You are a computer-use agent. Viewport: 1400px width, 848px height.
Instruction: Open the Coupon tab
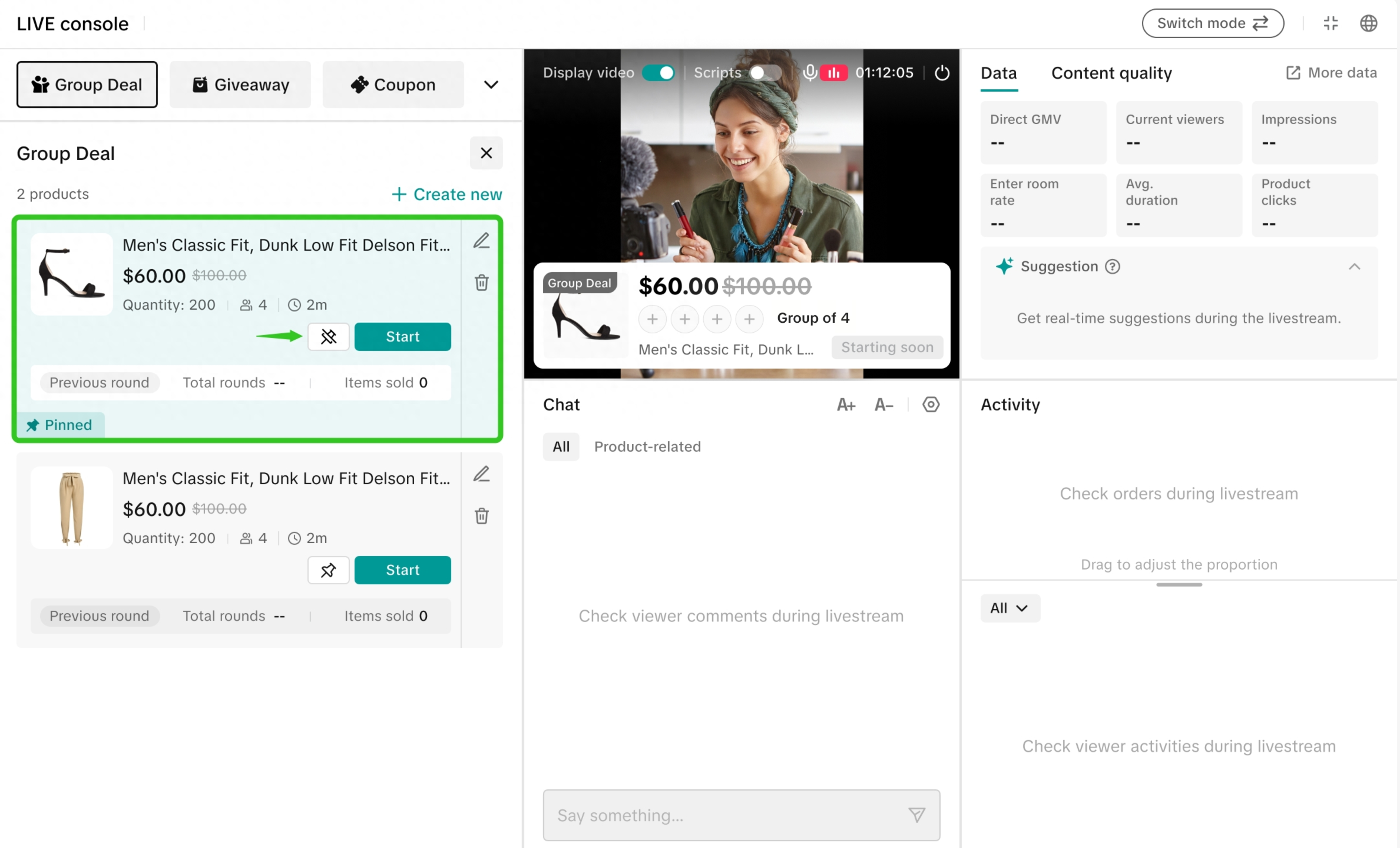pyautogui.click(x=393, y=85)
